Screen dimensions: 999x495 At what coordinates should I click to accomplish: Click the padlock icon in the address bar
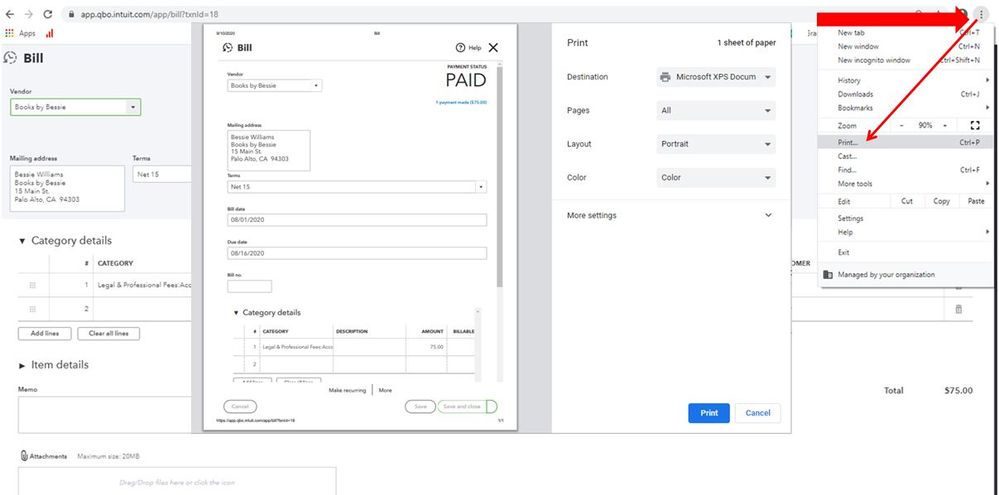click(x=71, y=14)
